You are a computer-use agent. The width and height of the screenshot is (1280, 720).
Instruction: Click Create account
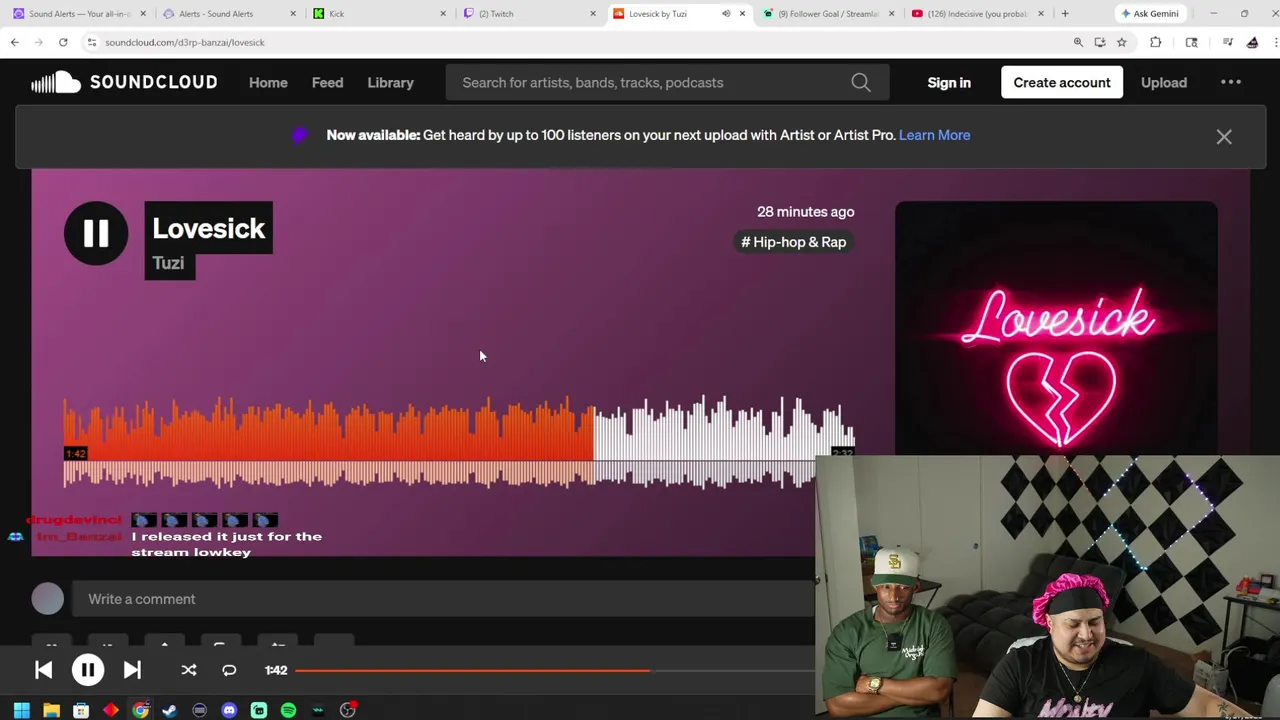coord(1062,82)
